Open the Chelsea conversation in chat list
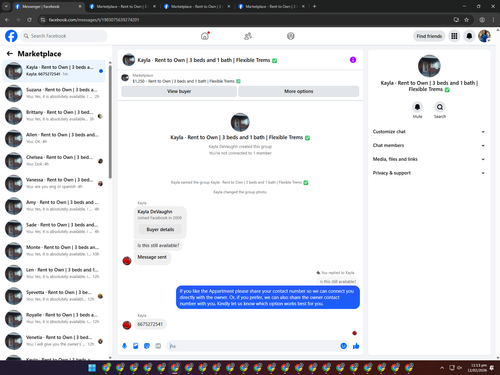The image size is (500, 375). point(54,161)
